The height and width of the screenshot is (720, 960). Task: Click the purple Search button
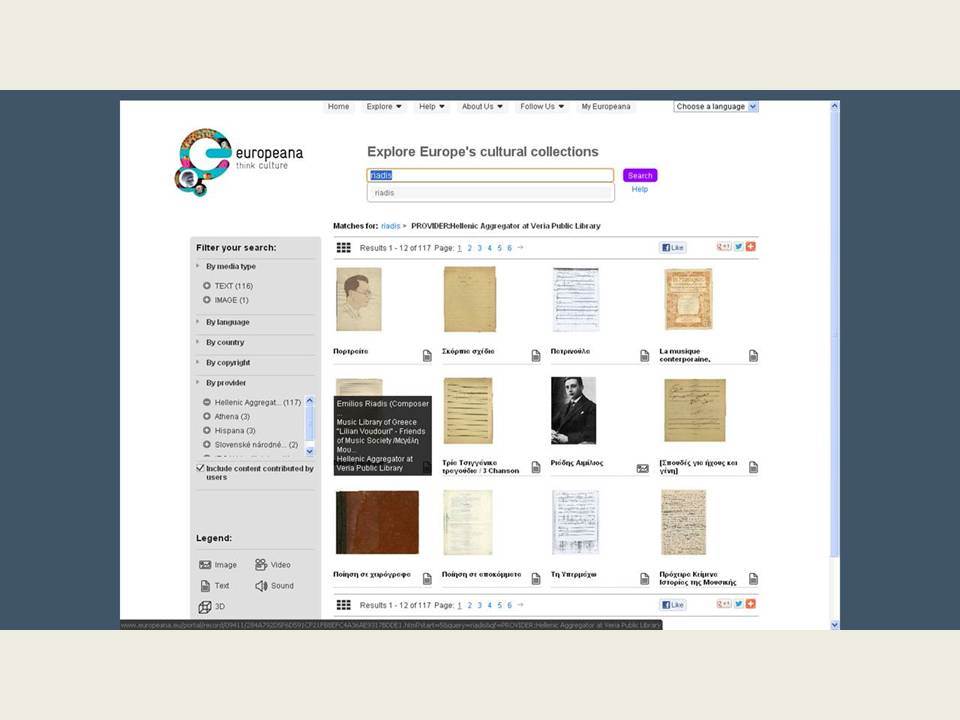[x=640, y=175]
